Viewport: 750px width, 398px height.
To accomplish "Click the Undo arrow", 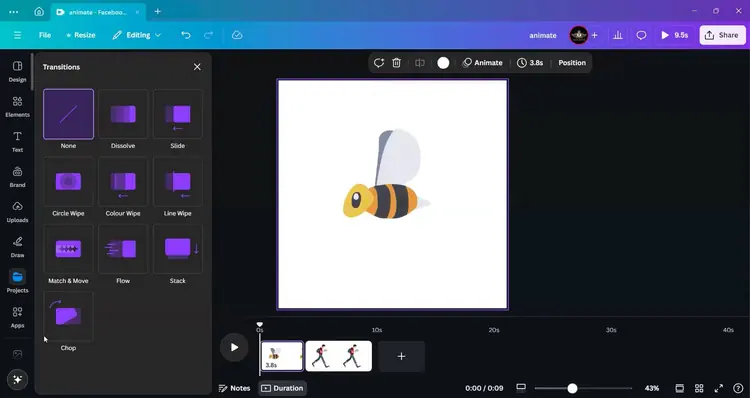I will coord(186,35).
